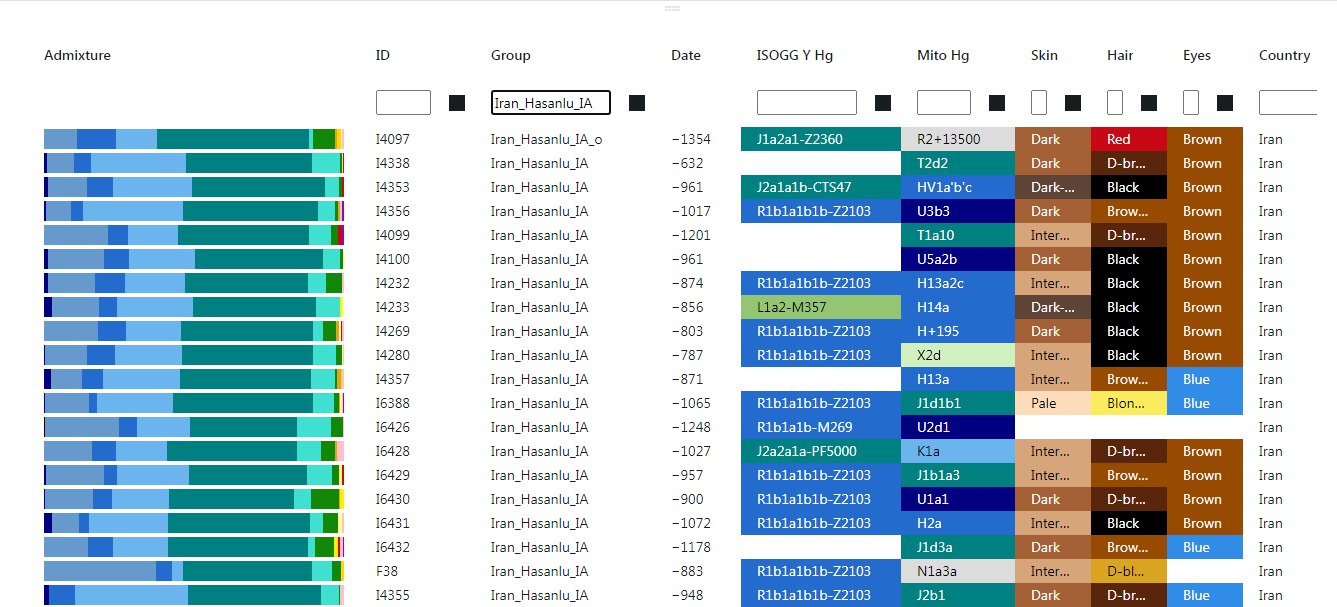
Task: Select the L1a2-M357 haplogroup cell
Action: point(821,307)
